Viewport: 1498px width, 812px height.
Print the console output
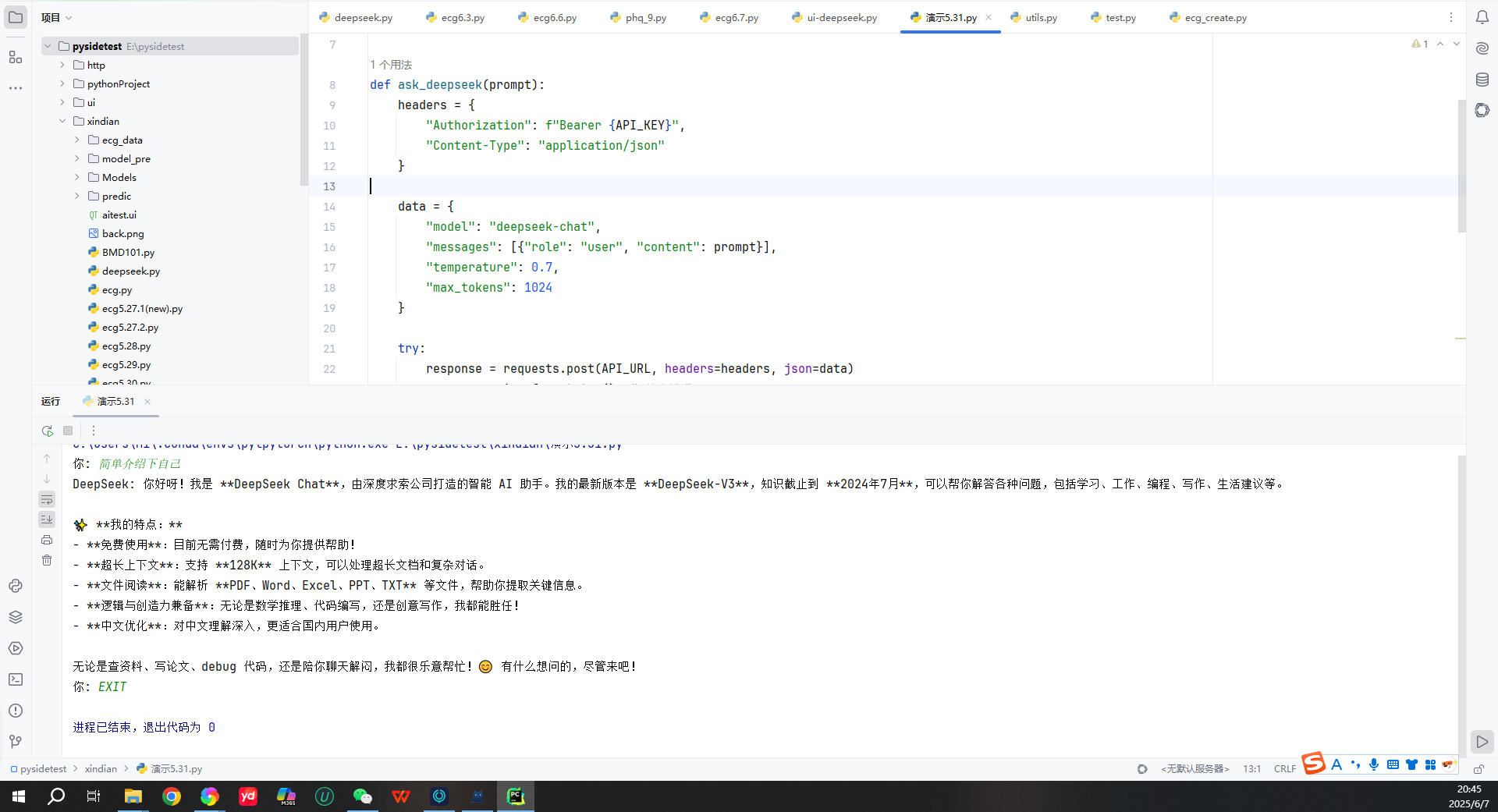47,540
